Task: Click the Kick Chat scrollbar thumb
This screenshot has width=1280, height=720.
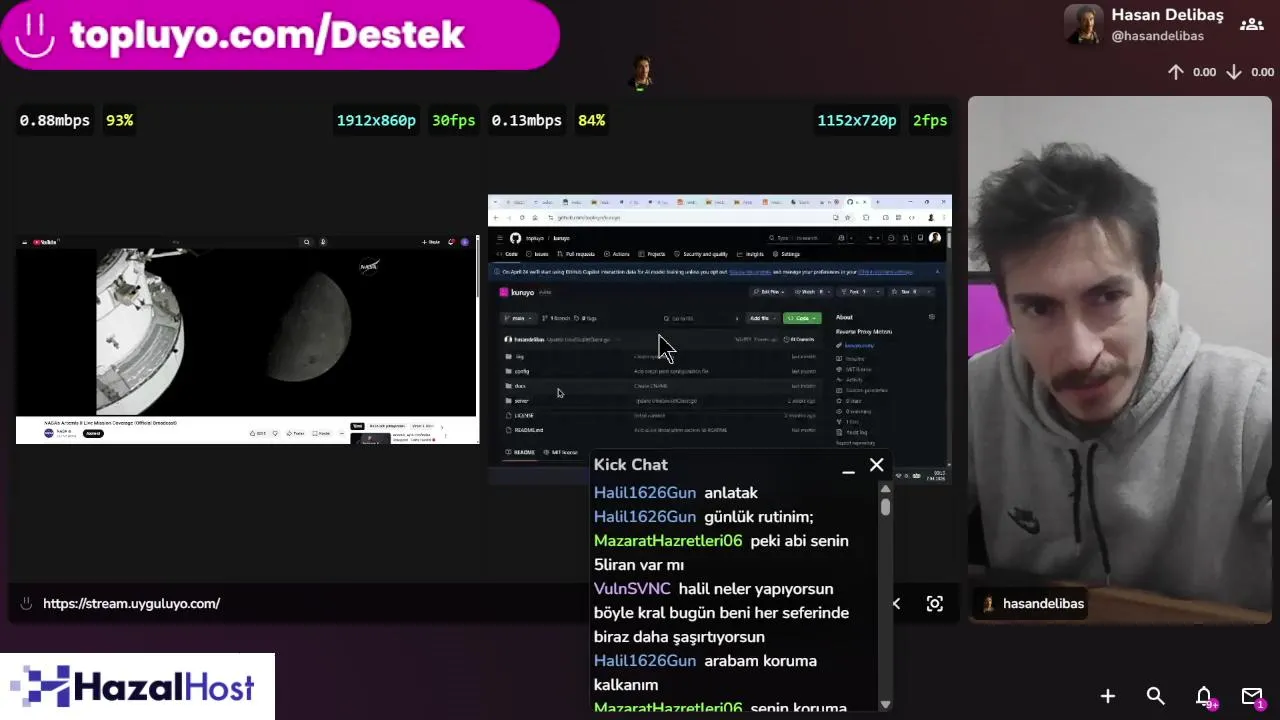Action: point(886,506)
